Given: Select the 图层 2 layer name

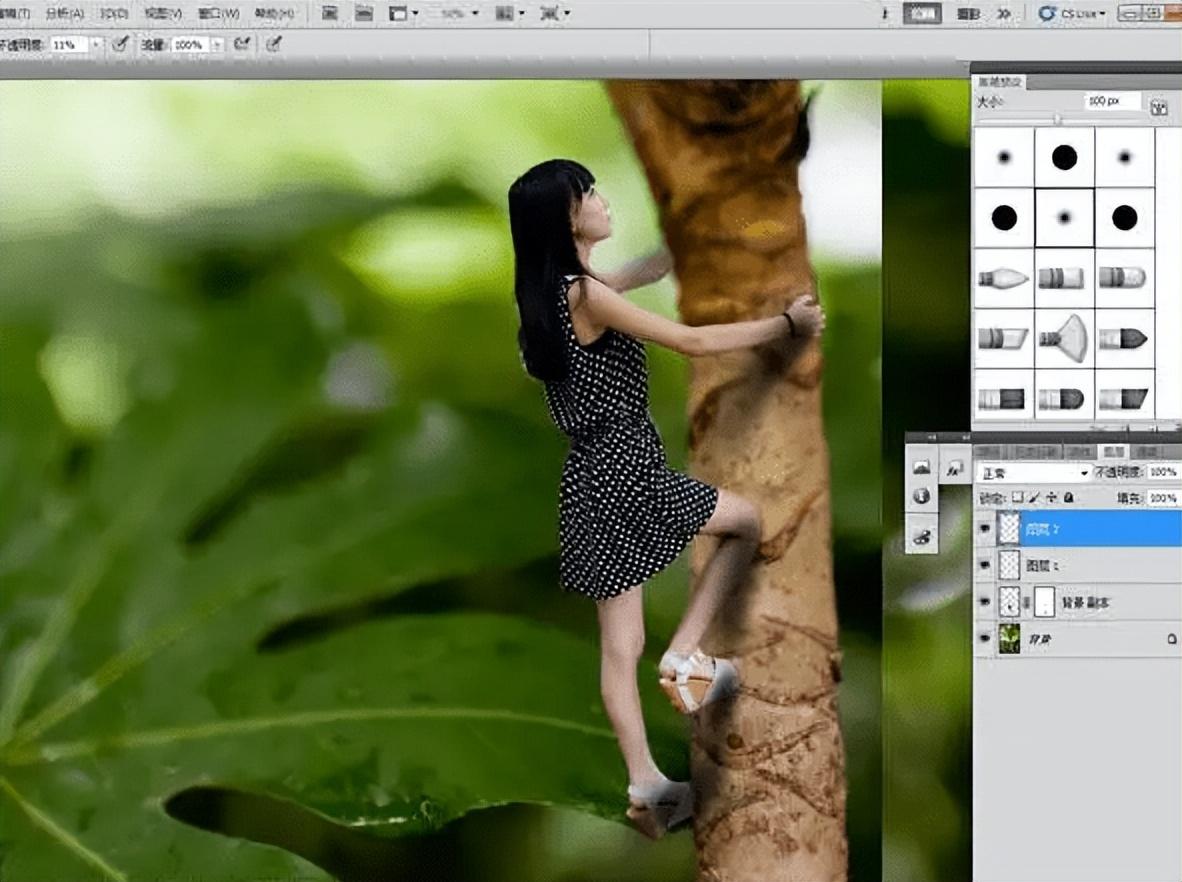Looking at the screenshot, I should (x=1043, y=529).
